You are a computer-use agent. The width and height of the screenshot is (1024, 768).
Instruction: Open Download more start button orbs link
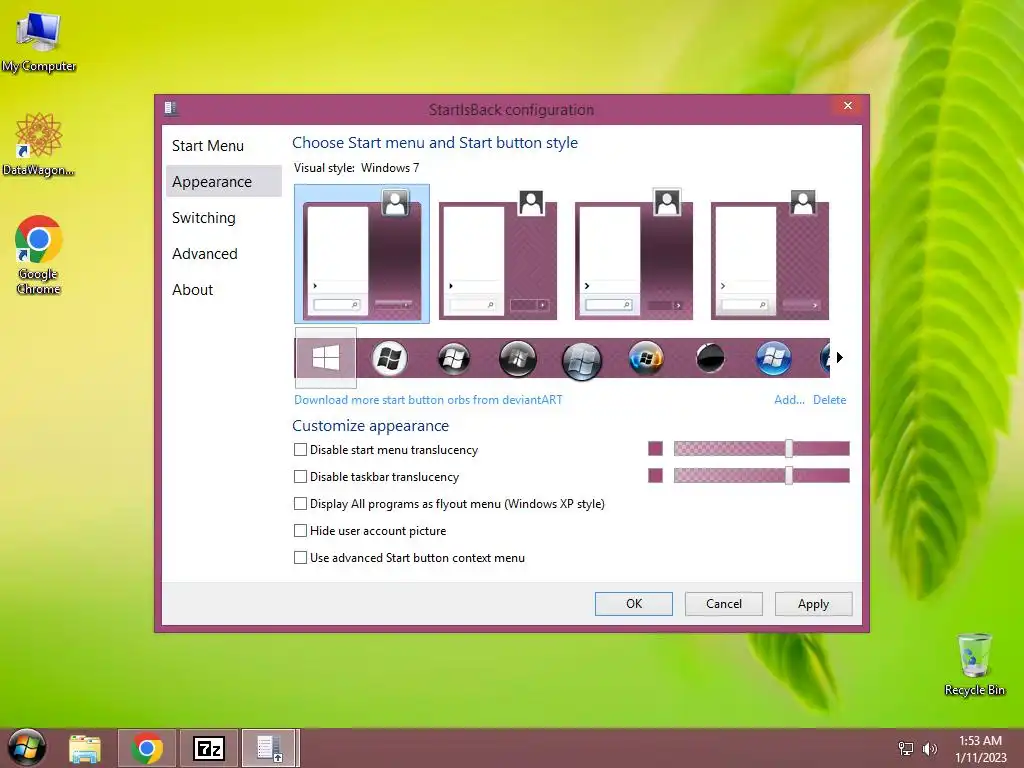[x=428, y=400]
